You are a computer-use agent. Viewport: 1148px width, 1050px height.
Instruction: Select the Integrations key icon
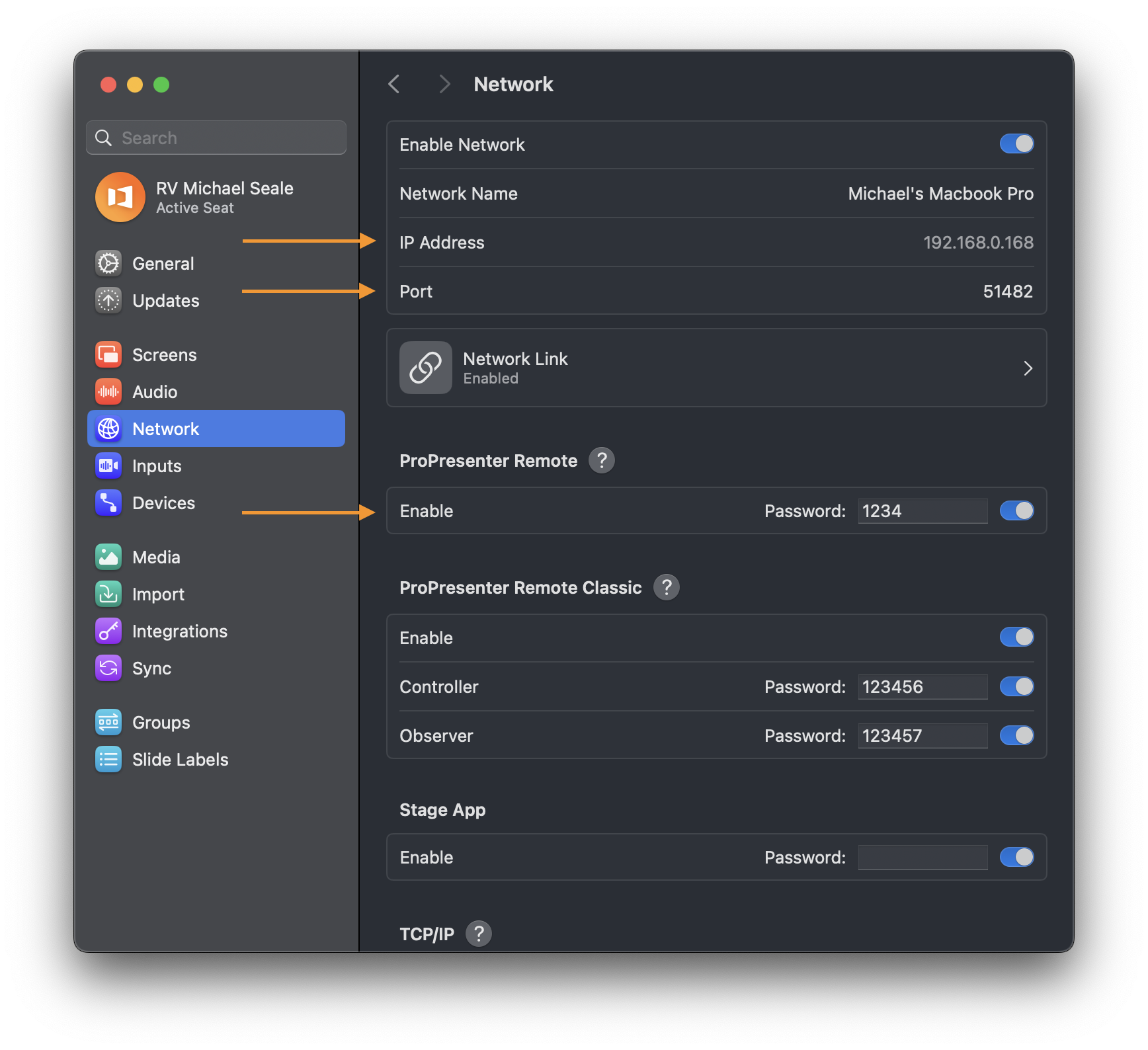pos(108,631)
